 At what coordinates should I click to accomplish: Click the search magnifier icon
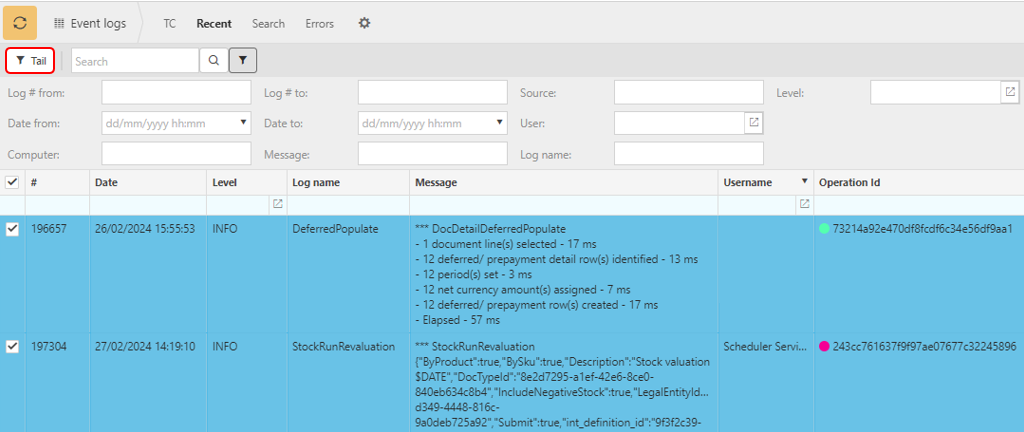(213, 61)
